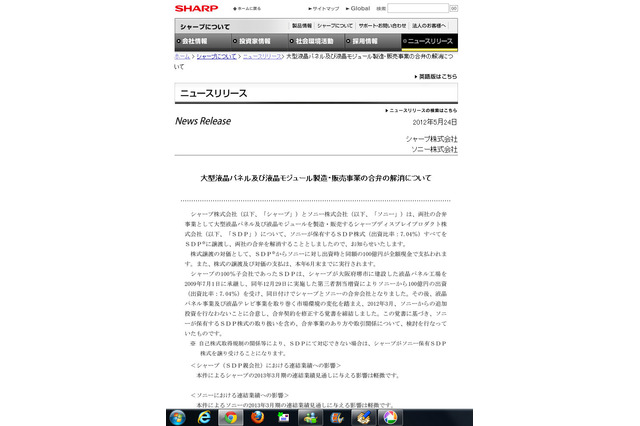Open the paint brush taskbar application
Image resolution: width=640 pixels, height=426 pixels.
click(363, 417)
